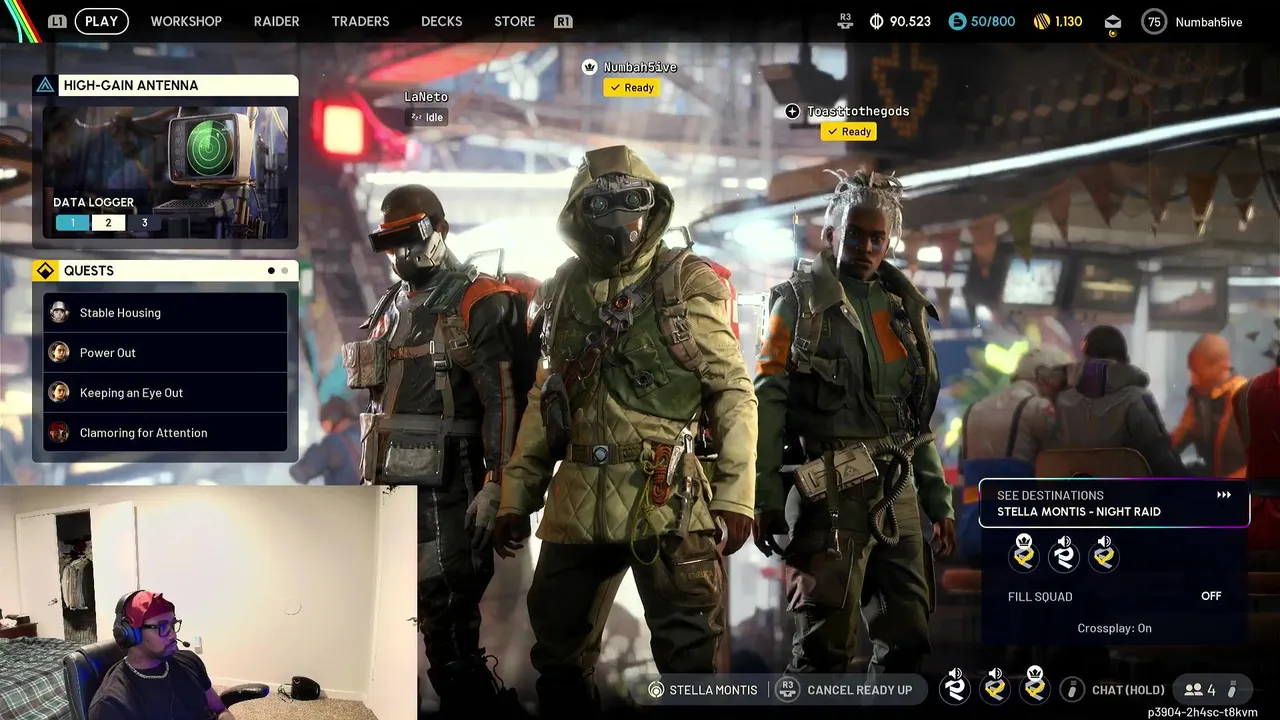Click the triple-arrow in See Destinations
The width and height of the screenshot is (1280, 720).
(x=1224, y=495)
